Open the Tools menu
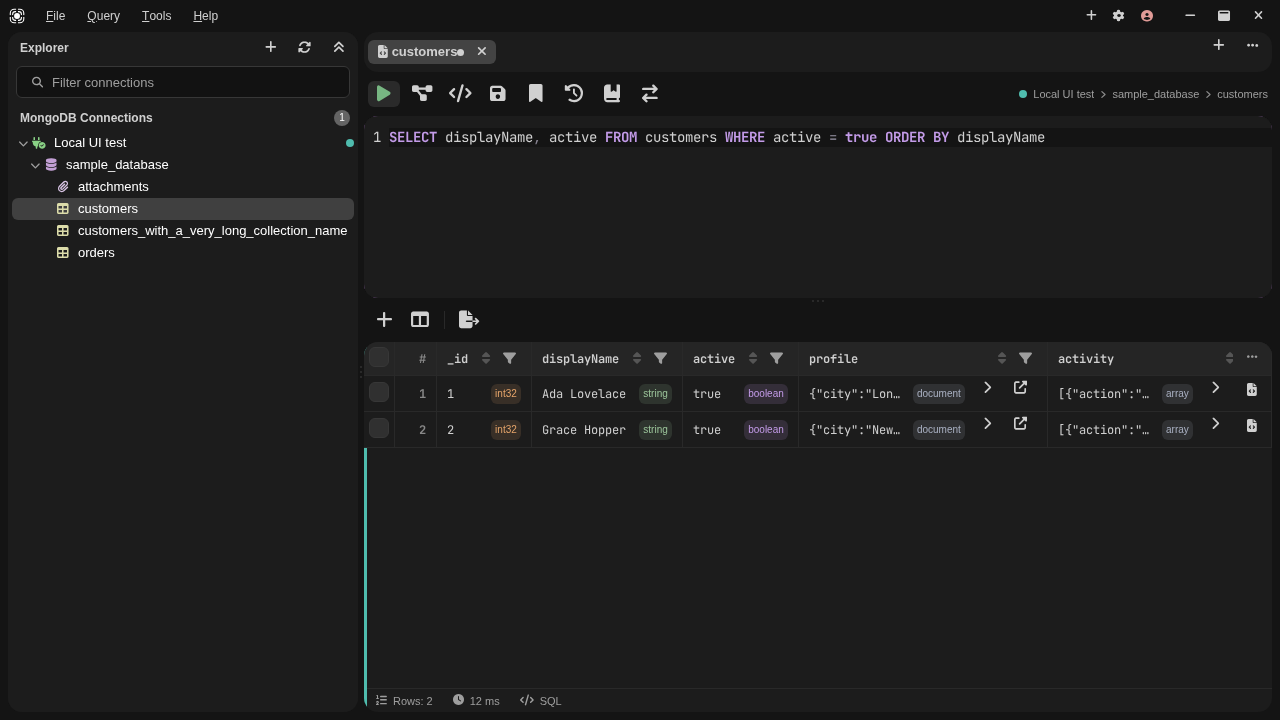Screen dimensions: 1280x720 tap(156, 16)
